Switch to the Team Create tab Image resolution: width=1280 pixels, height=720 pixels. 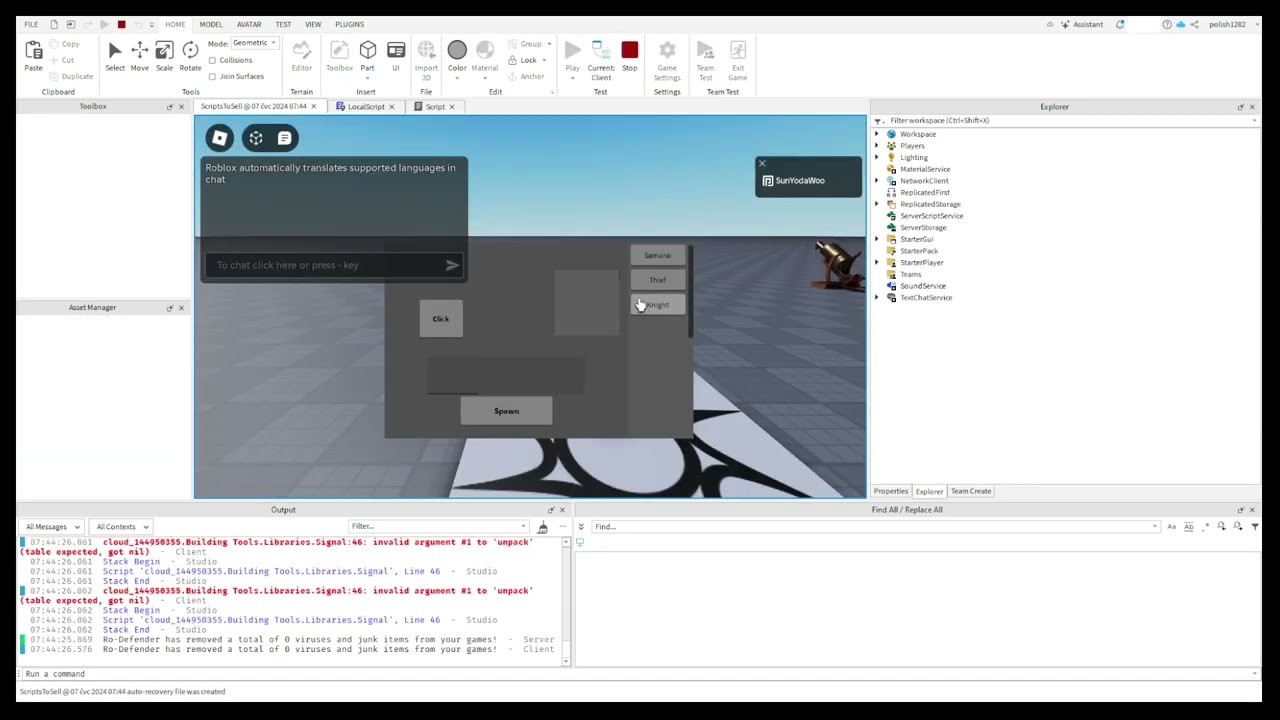[x=970, y=491]
